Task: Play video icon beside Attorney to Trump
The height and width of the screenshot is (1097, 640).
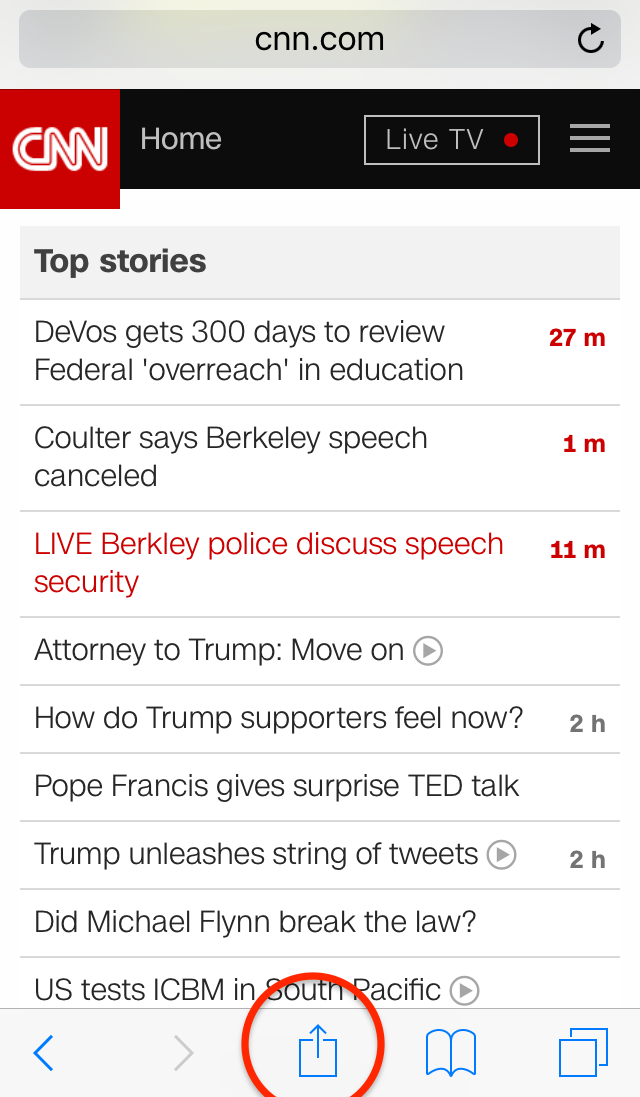Action: (x=428, y=651)
